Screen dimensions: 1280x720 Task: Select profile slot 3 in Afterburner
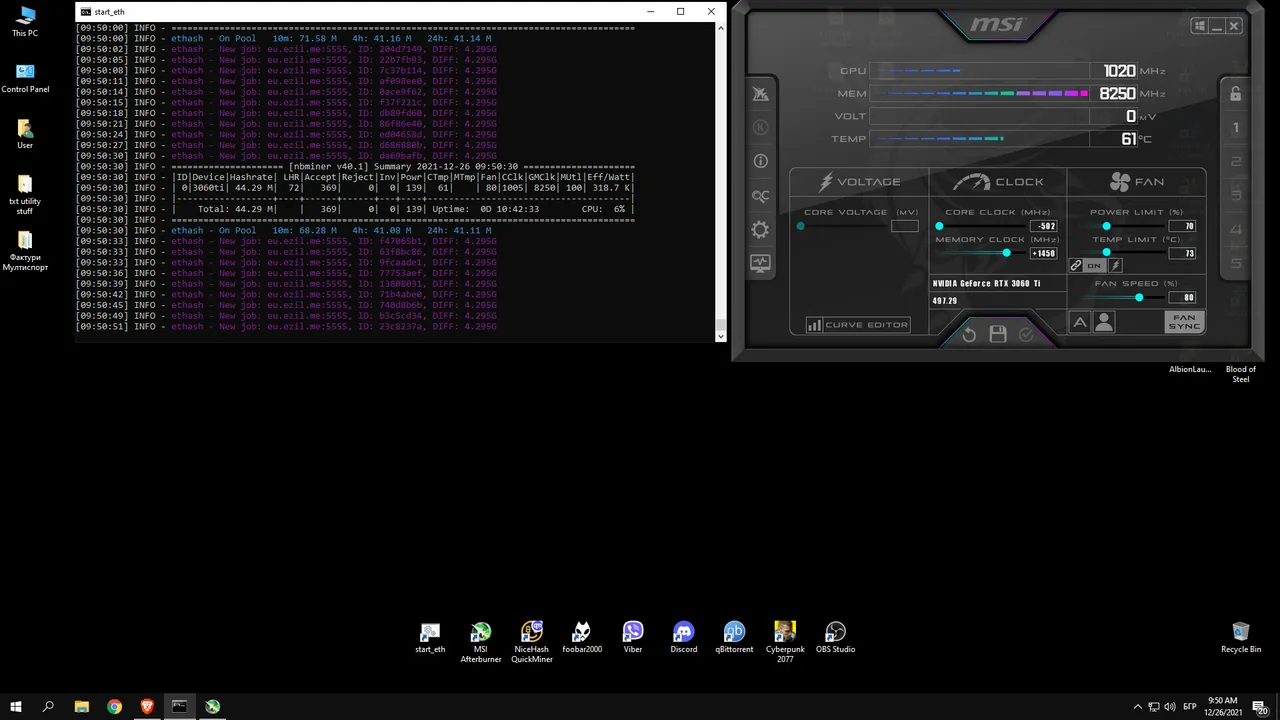[1235, 196]
